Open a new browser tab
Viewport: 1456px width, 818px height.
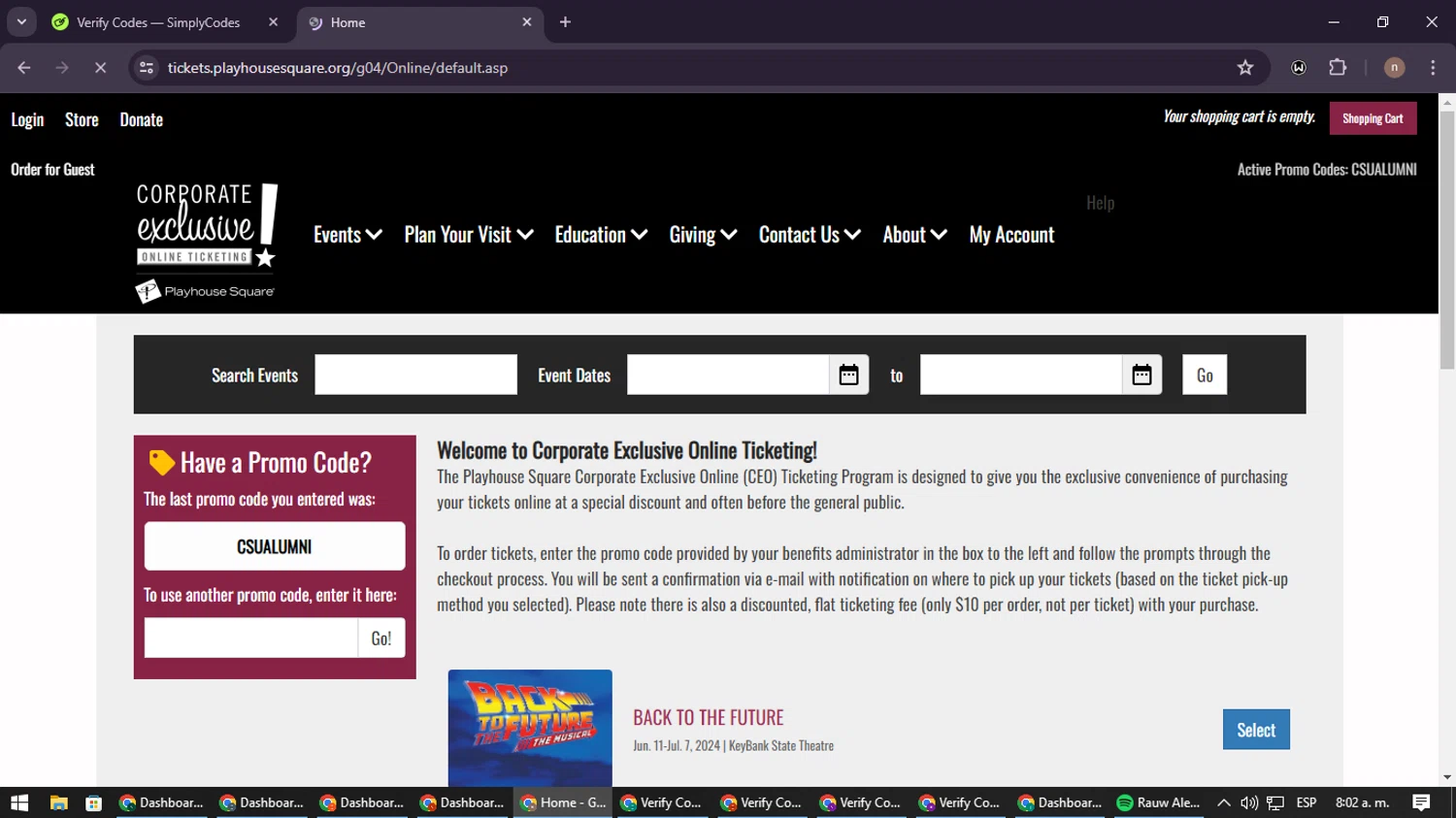coord(565,22)
